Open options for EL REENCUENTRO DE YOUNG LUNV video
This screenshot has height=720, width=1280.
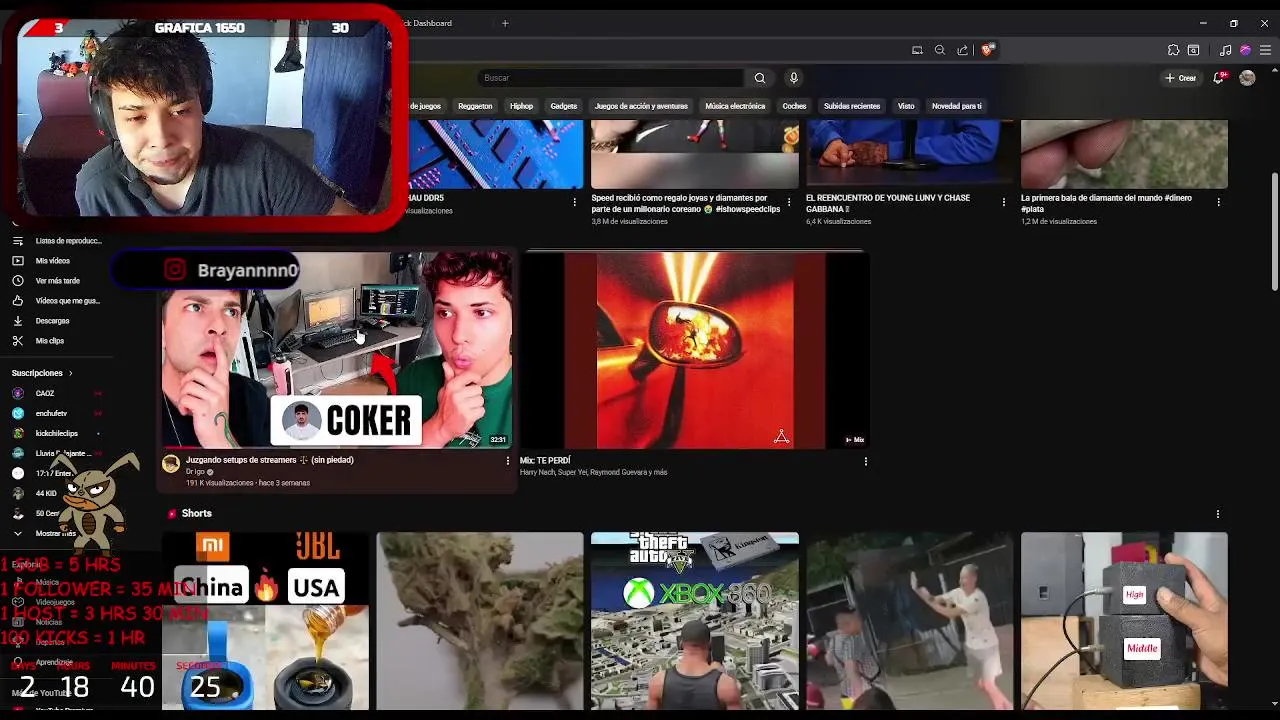point(1004,202)
